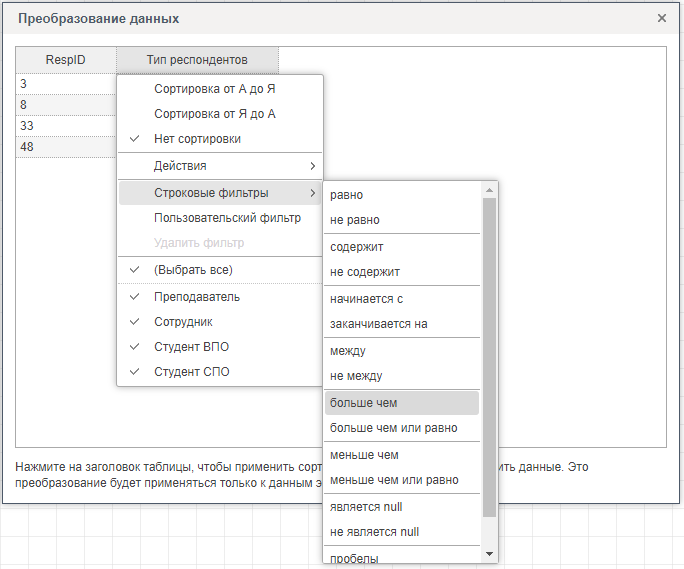Choose Сортировка от Я до А
The height and width of the screenshot is (569, 684).
coord(214,114)
